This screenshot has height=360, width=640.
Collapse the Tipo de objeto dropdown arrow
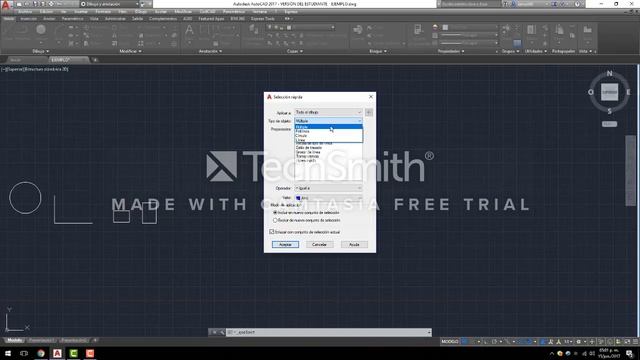click(359, 121)
